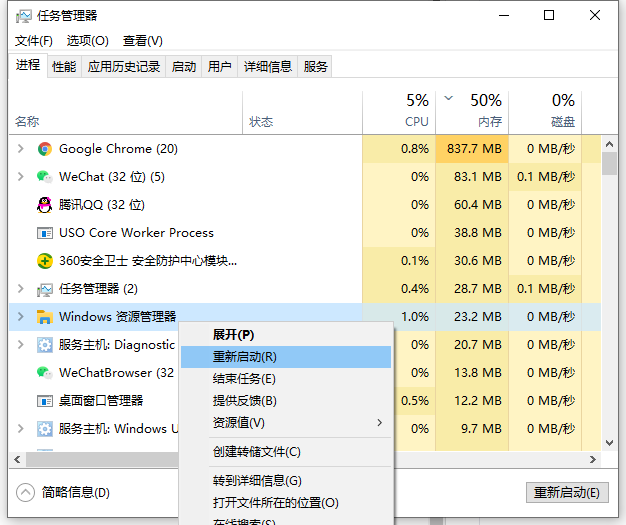This screenshot has height=525, width=626.
Task: Click the WeChat process icon
Action: tap(44, 177)
